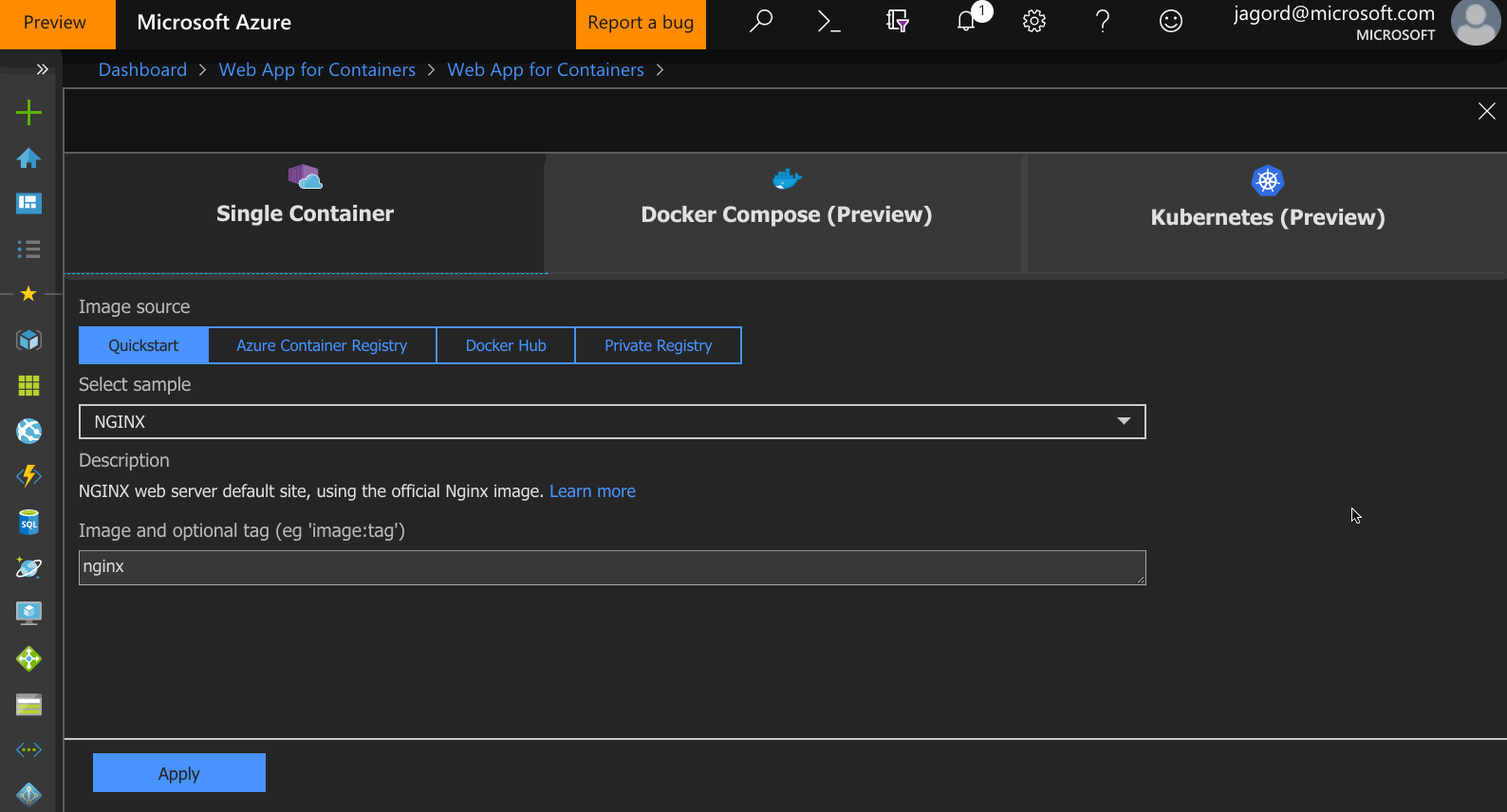Switch to the Kubernetes (Preview) tab
1507x812 pixels.
pos(1268,213)
